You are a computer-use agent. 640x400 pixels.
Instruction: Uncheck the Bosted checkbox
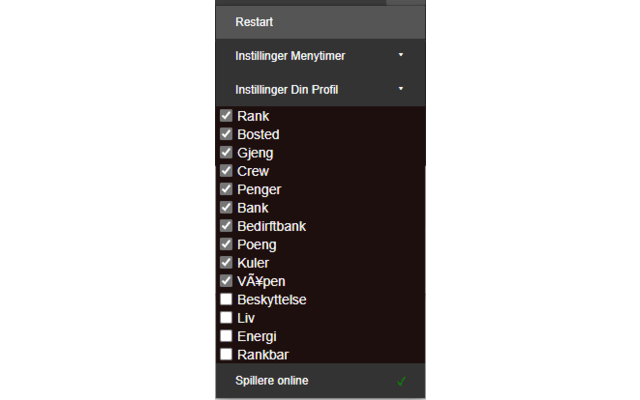point(226,134)
